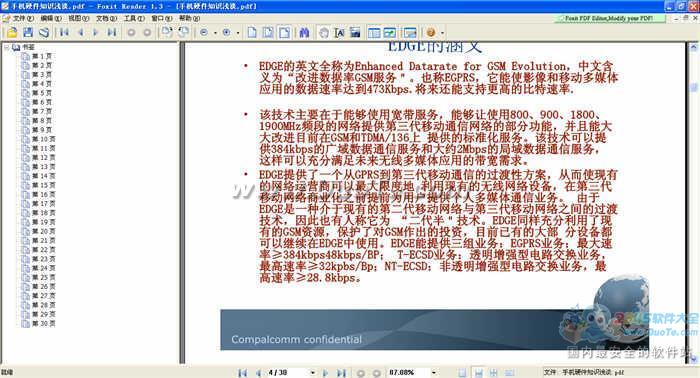Click the Foxit PDF Editor advertisement link

pyautogui.click(x=609, y=18)
